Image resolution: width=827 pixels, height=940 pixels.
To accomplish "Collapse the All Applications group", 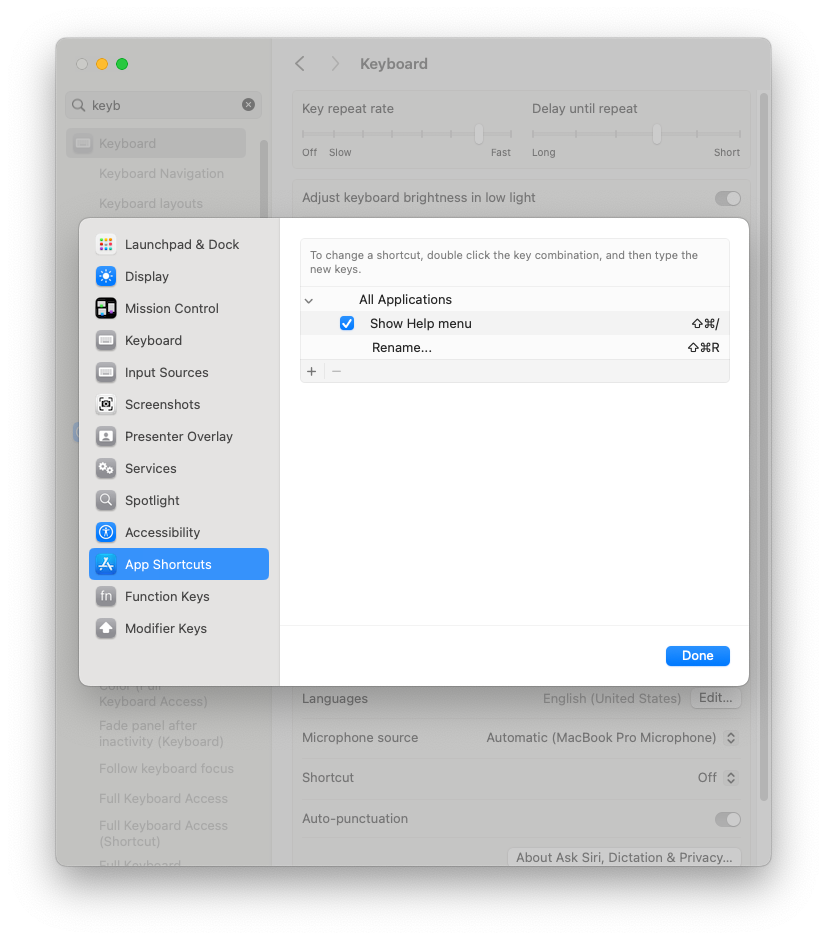I will (x=309, y=299).
